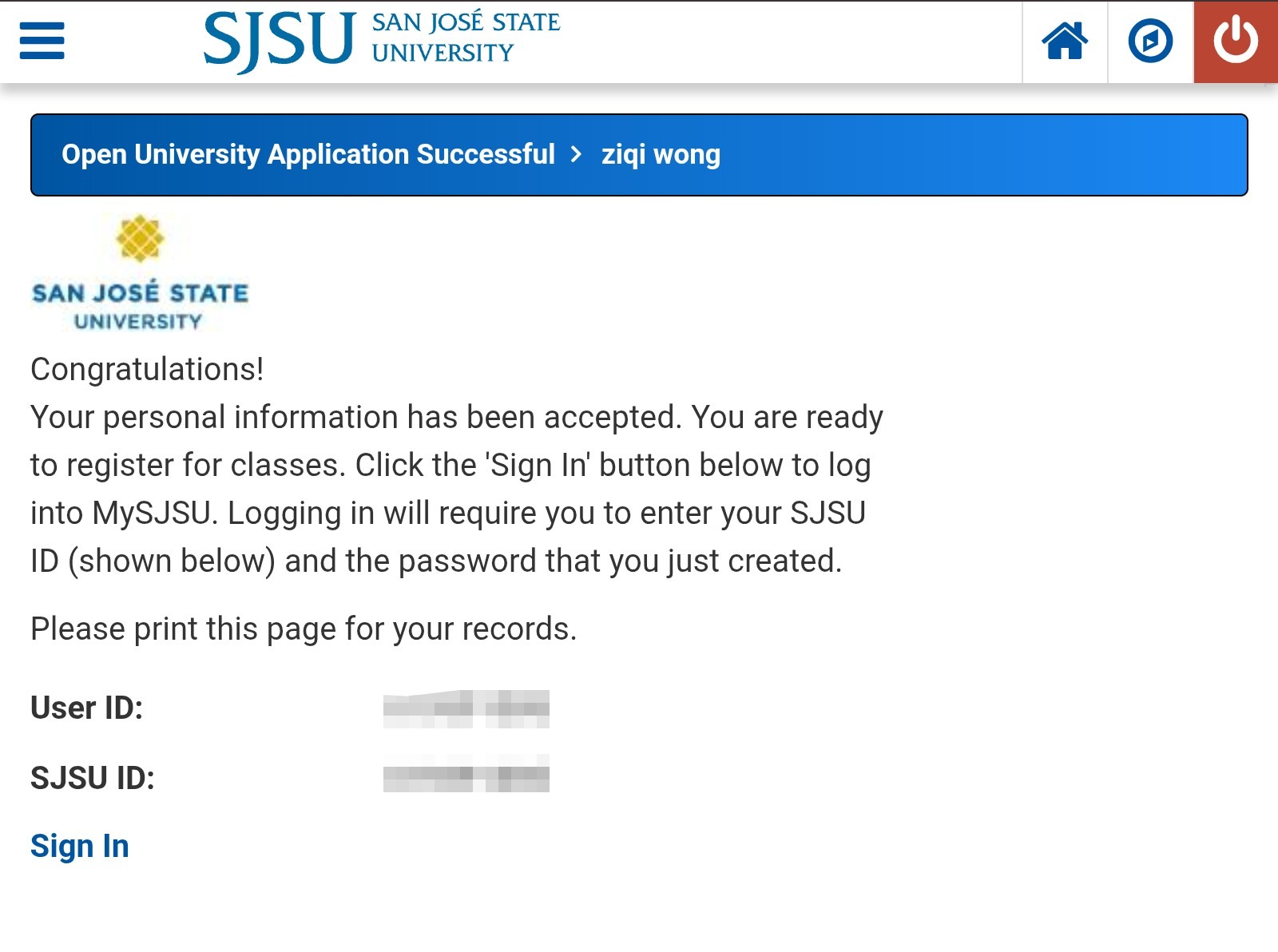
Task: Click the Sign In link
Action: pyautogui.click(x=80, y=846)
